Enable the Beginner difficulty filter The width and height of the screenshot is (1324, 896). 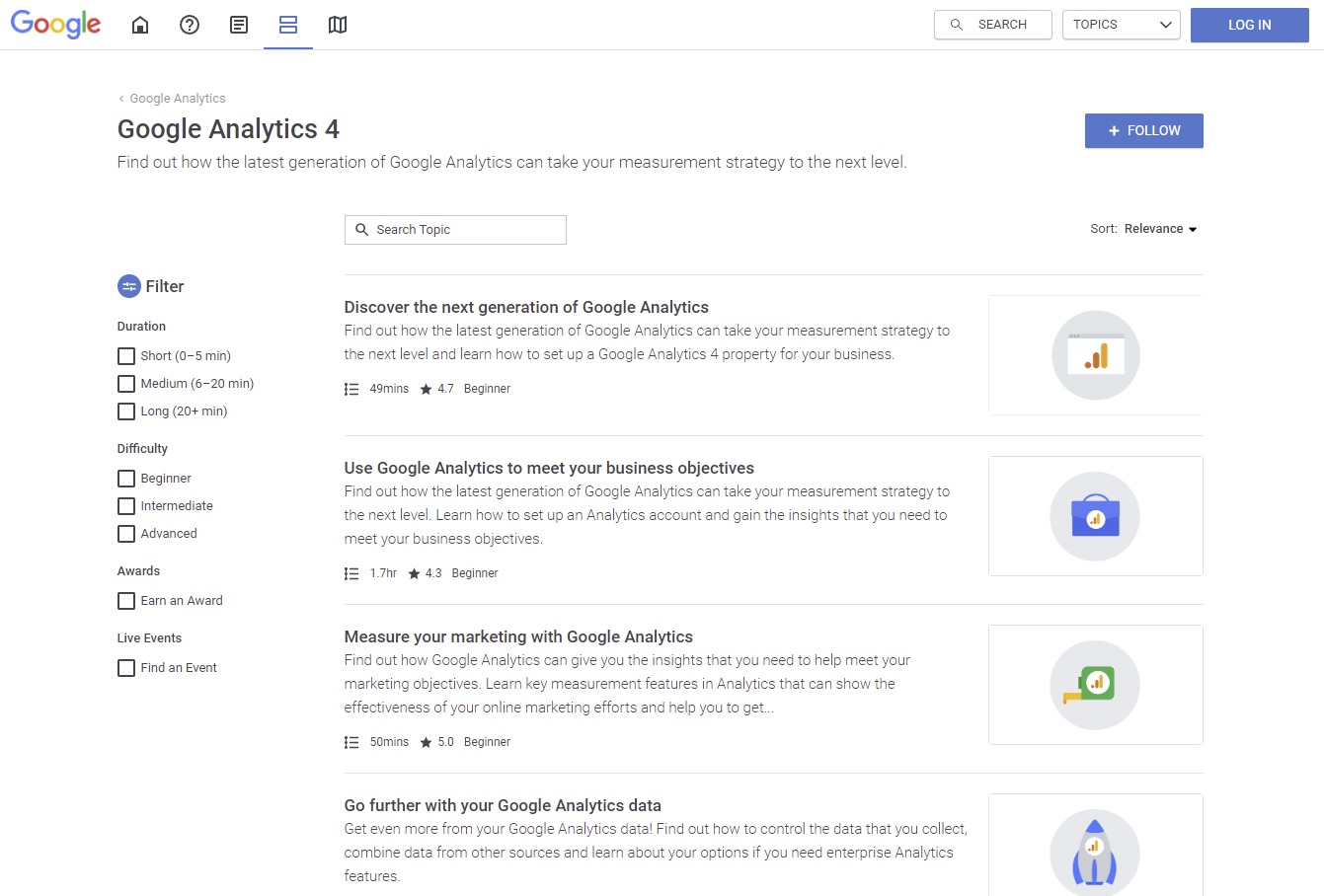126,479
